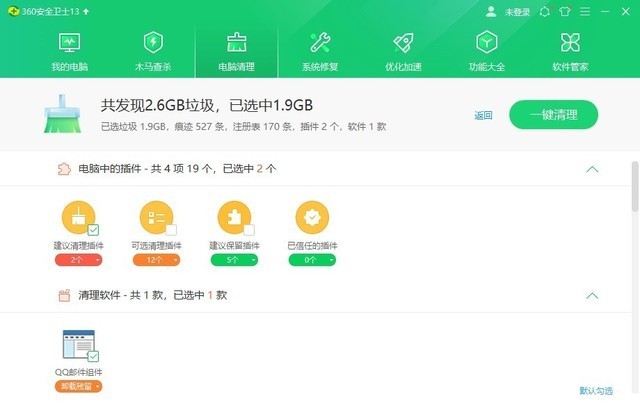Check the 建议保留插件 checkbox
Image resolution: width=640 pixels, height=403 pixels.
pos(249,230)
